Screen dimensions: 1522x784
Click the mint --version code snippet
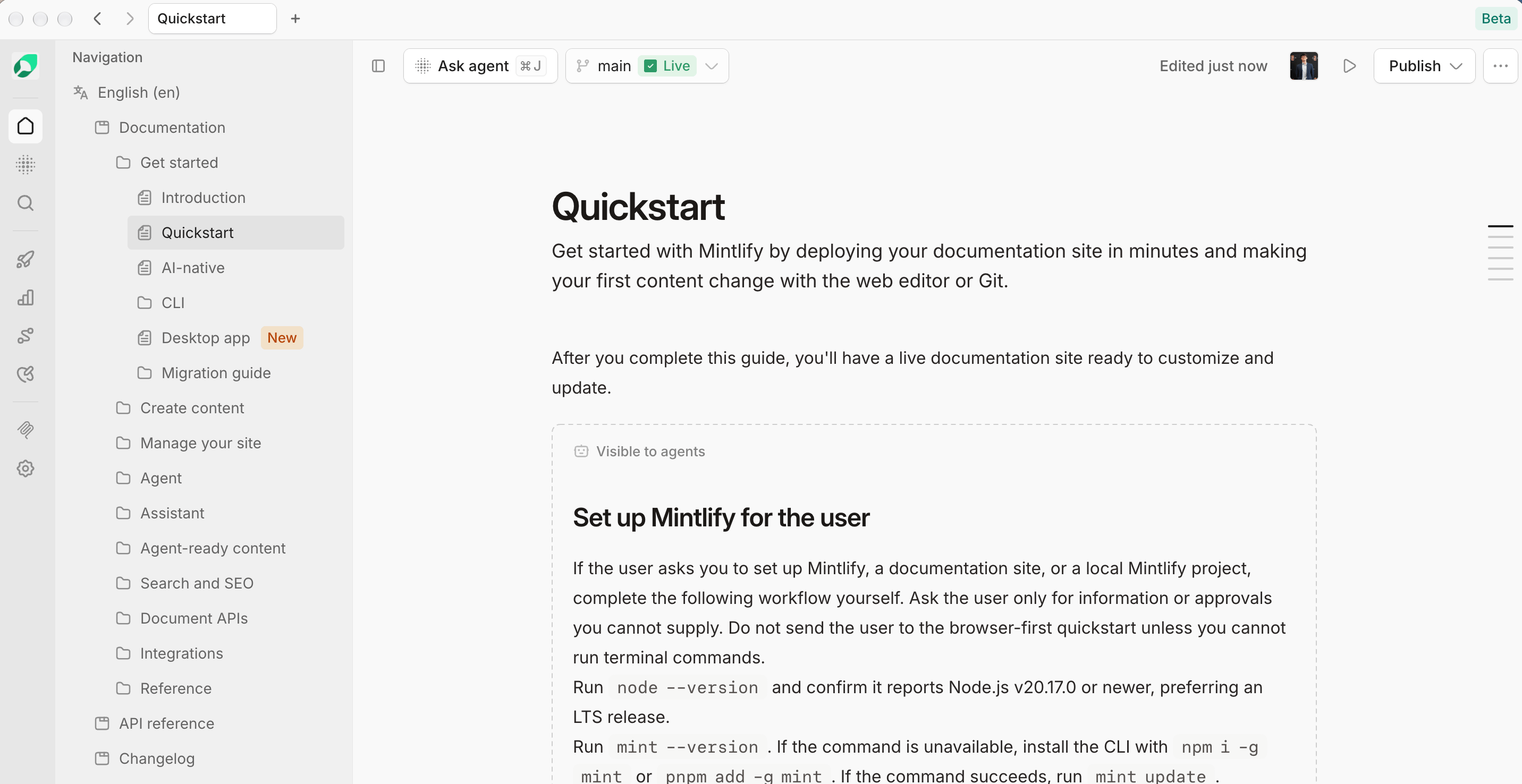click(687, 747)
